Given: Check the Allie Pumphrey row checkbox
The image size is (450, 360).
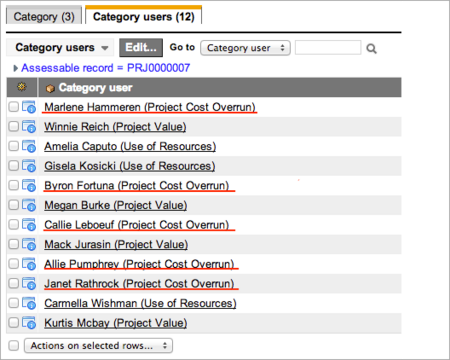Looking at the screenshot, I should [13, 264].
